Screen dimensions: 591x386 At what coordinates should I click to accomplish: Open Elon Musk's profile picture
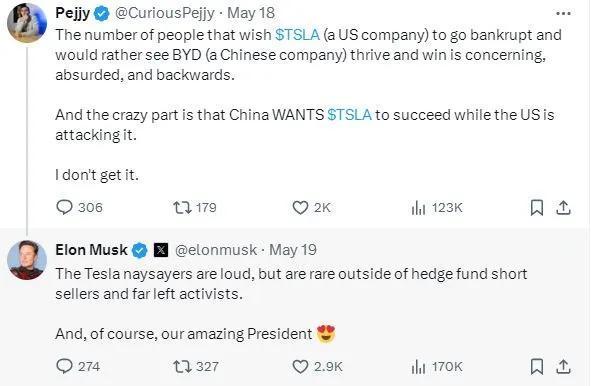[27, 260]
